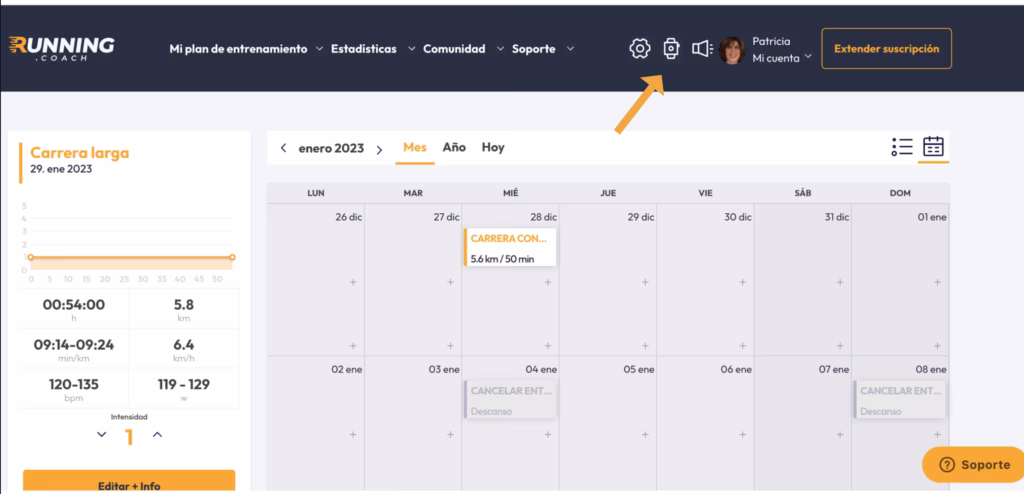
Task: Click Extender suscripción button
Action: (886, 48)
